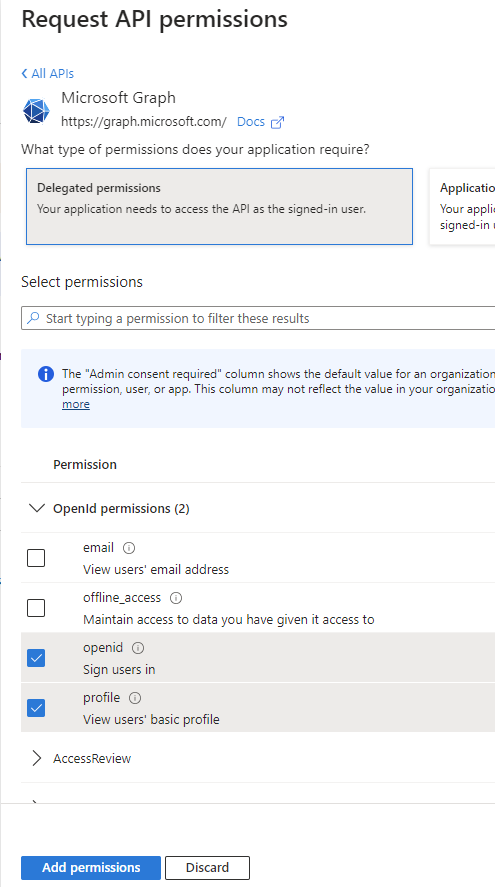Click the search magnifier icon in filter box
Image resolution: width=495 pixels, height=887 pixels.
(34, 318)
